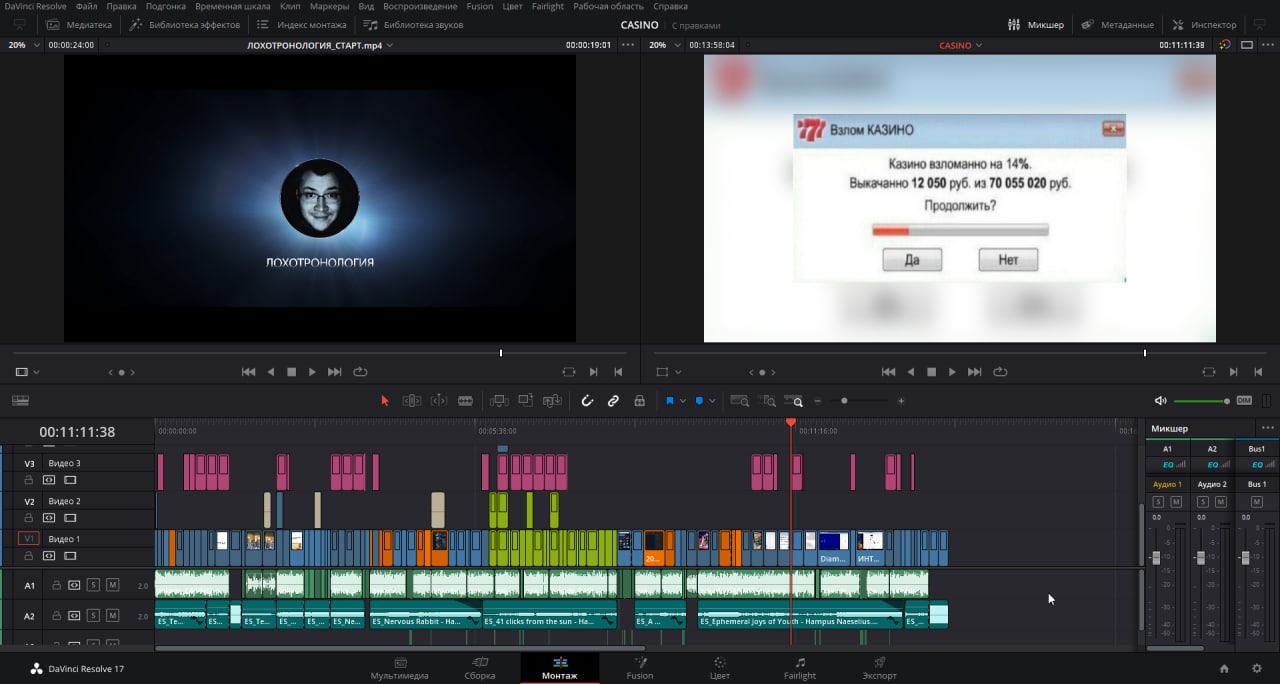This screenshot has height=684, width=1280.
Task: Activate the Dynamic Trim mode tool
Action: (438, 400)
